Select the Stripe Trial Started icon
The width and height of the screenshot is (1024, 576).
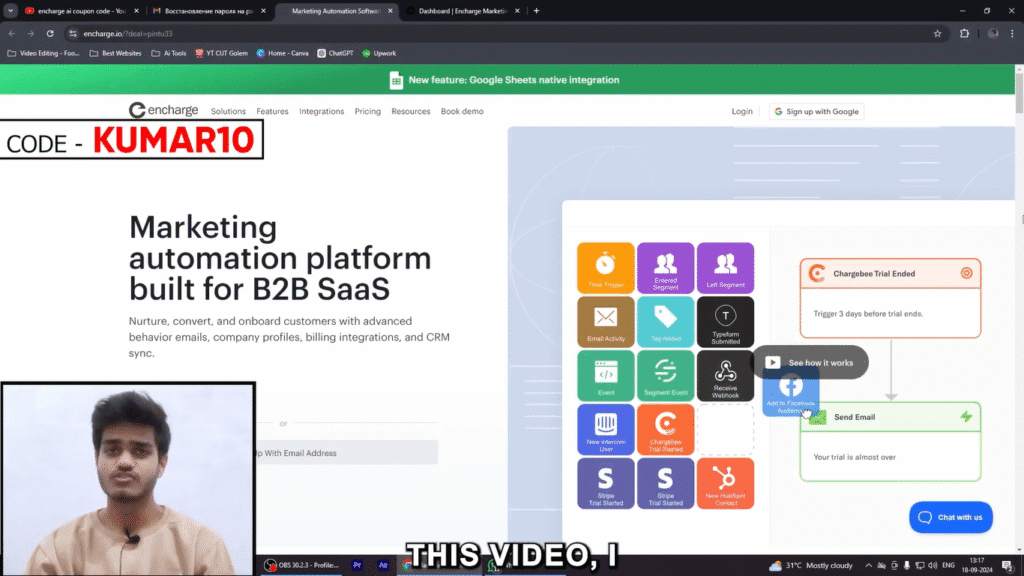605,483
